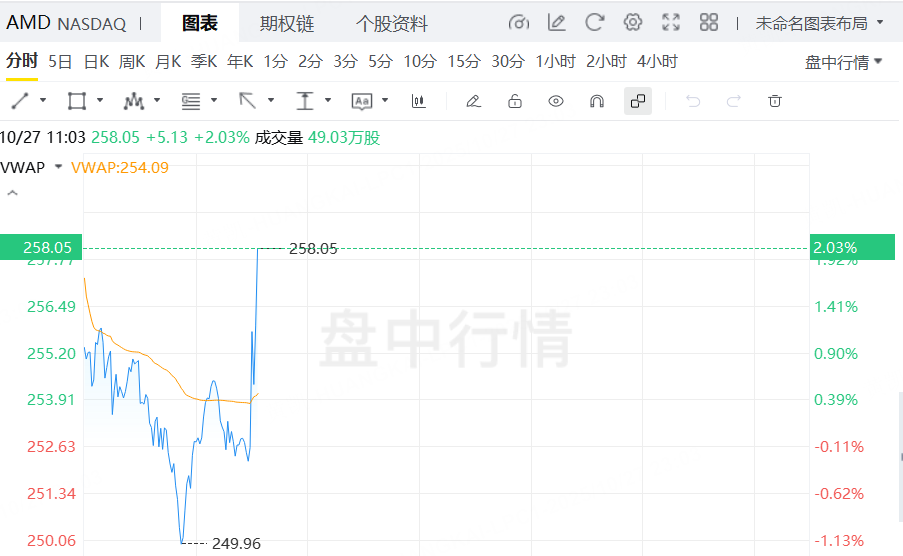Click the 249.96 low price label
The width and height of the screenshot is (903, 556).
(236, 543)
